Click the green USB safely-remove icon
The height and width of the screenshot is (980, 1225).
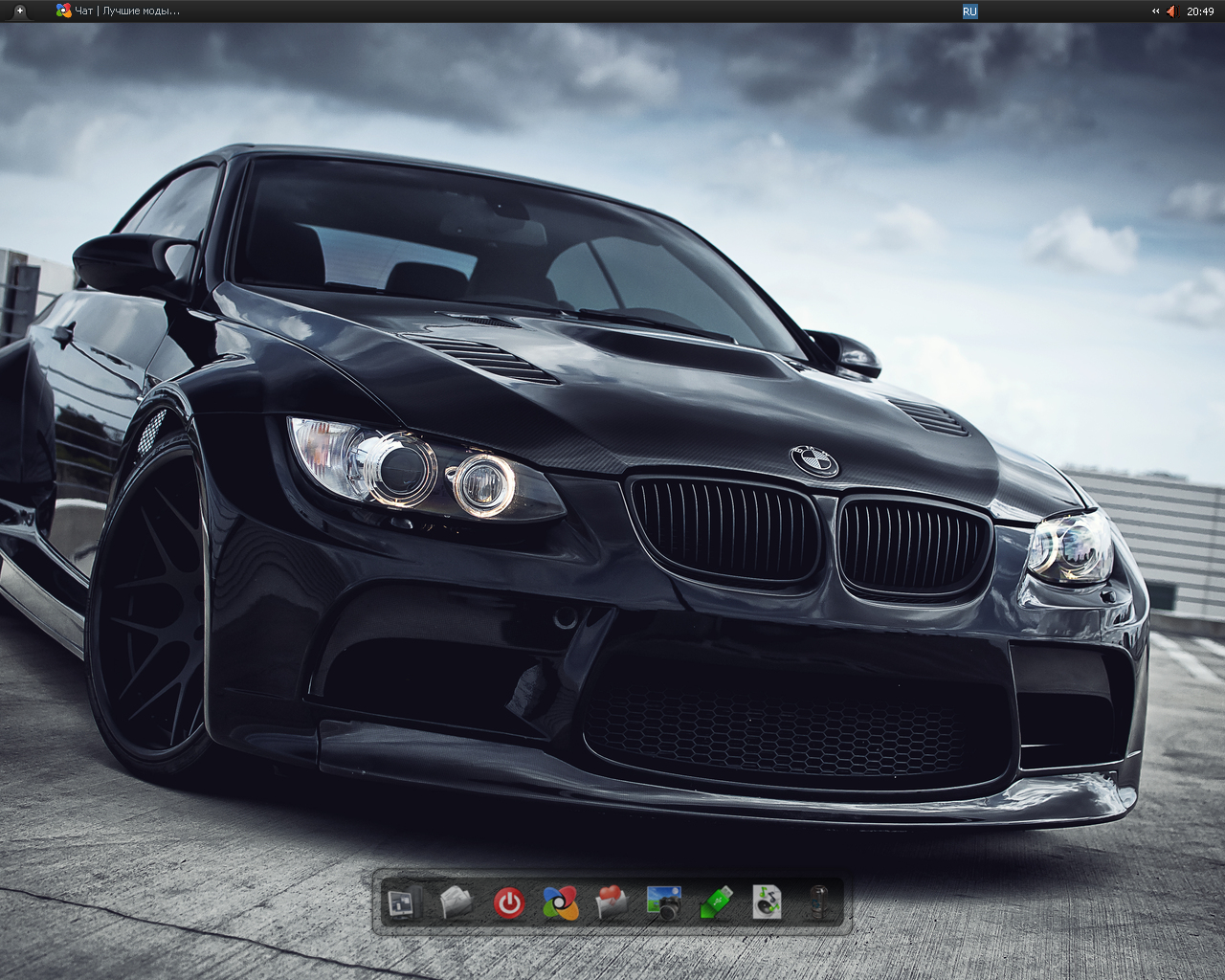(x=715, y=902)
